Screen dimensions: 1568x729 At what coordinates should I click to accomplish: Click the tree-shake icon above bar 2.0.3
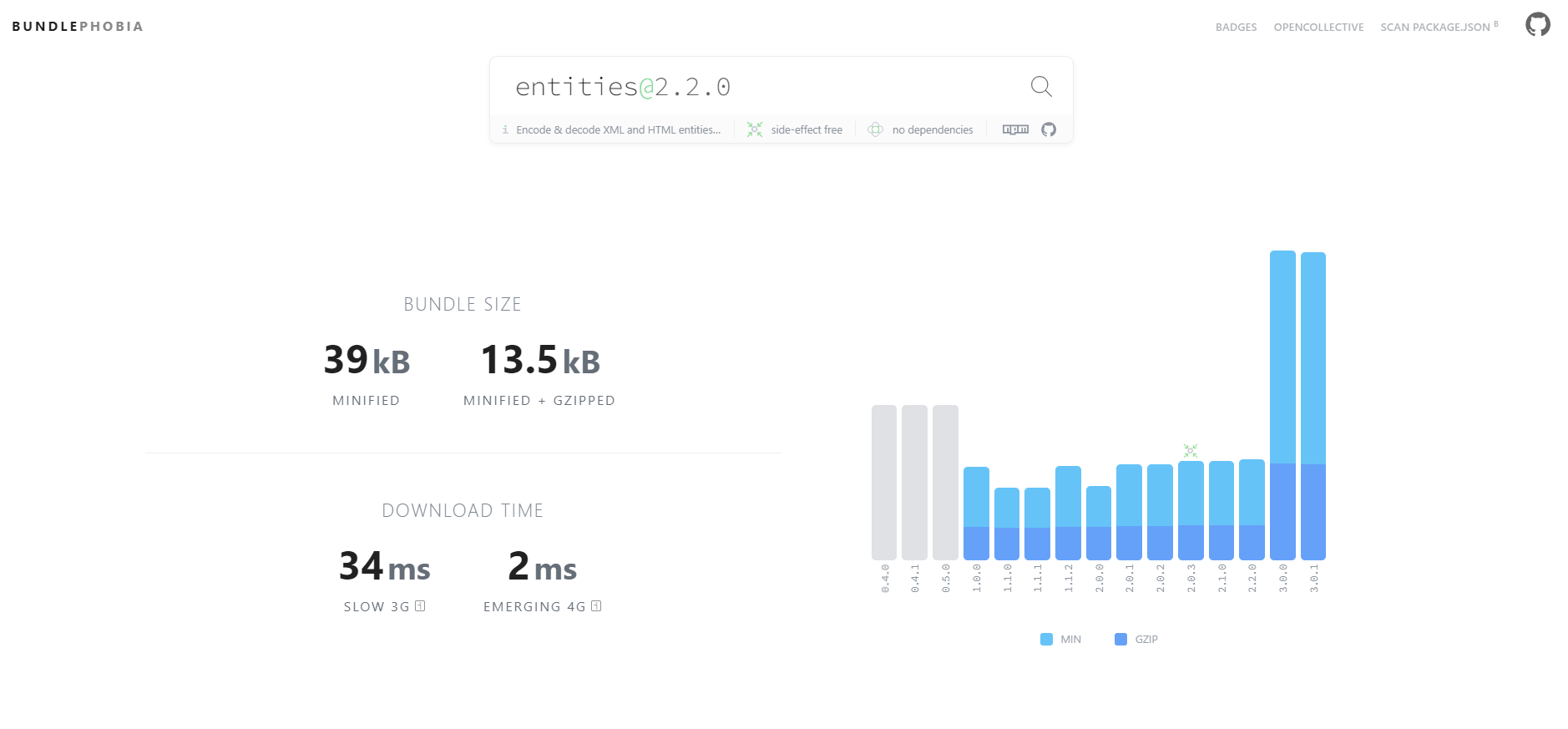(1191, 451)
